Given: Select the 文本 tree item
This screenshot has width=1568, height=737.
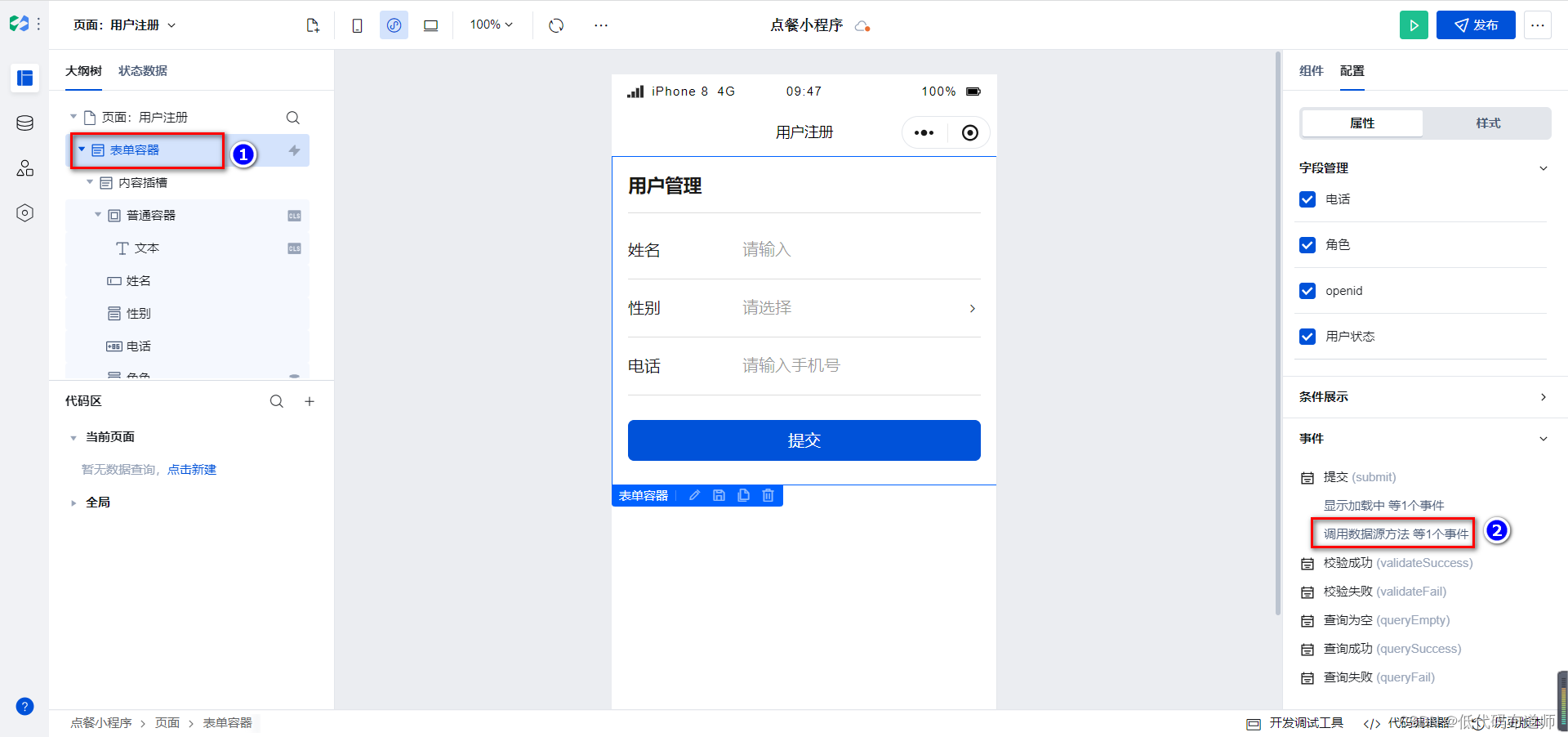Looking at the screenshot, I should pos(147,248).
